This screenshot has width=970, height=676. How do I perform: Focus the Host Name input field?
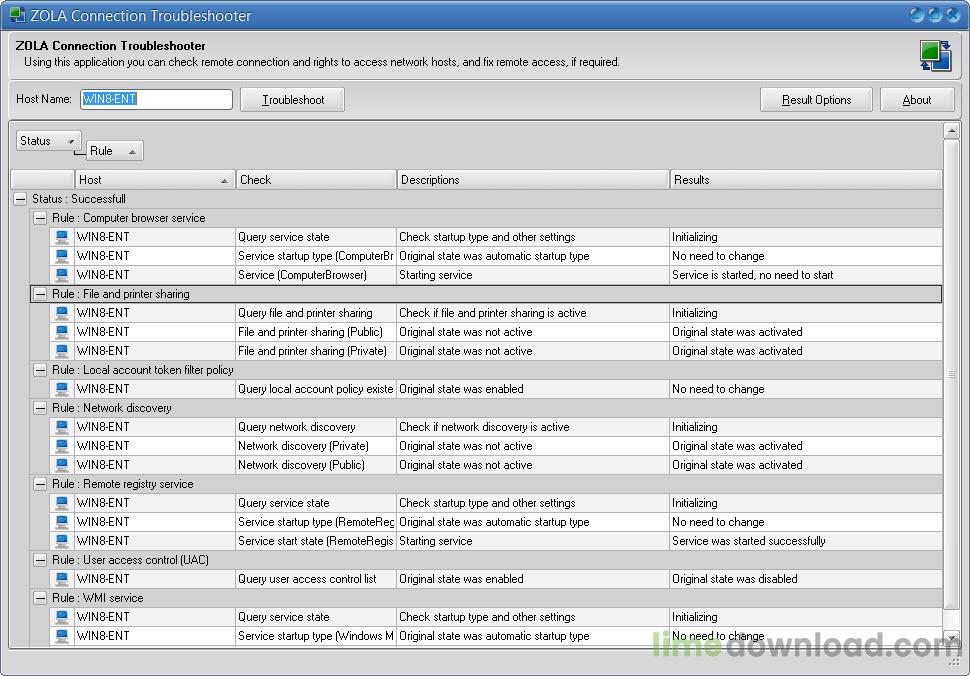pos(157,99)
